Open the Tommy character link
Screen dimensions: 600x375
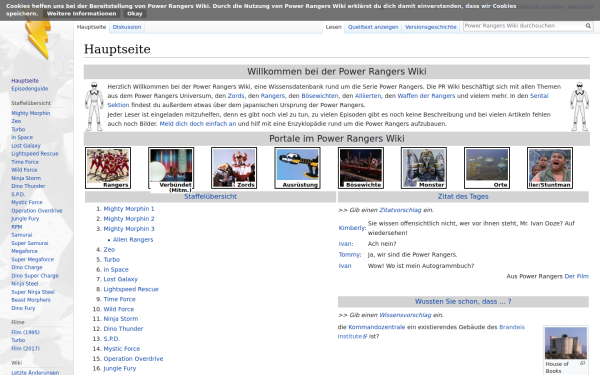[350, 255]
